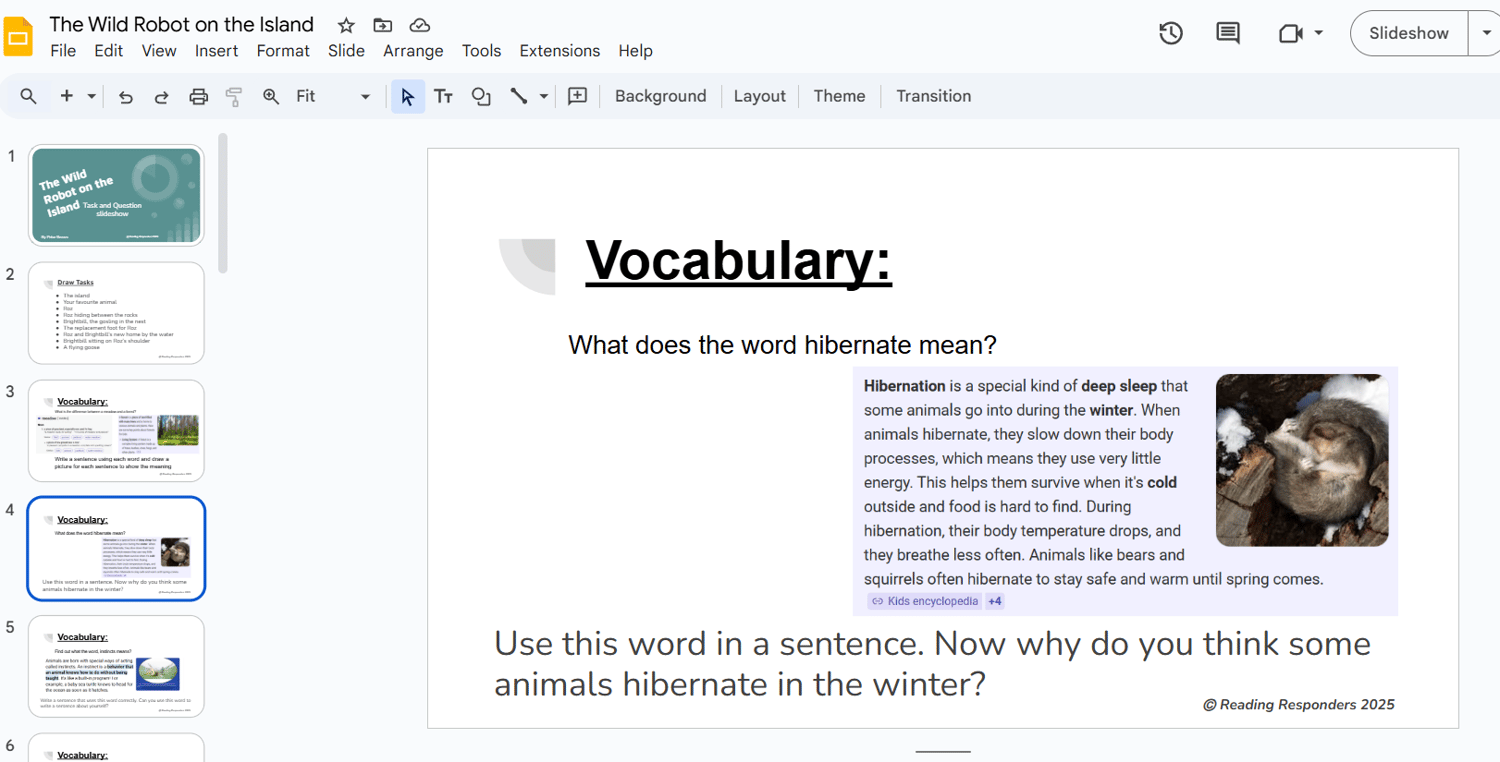Click the Theme button
1500x762 pixels.
(x=839, y=96)
